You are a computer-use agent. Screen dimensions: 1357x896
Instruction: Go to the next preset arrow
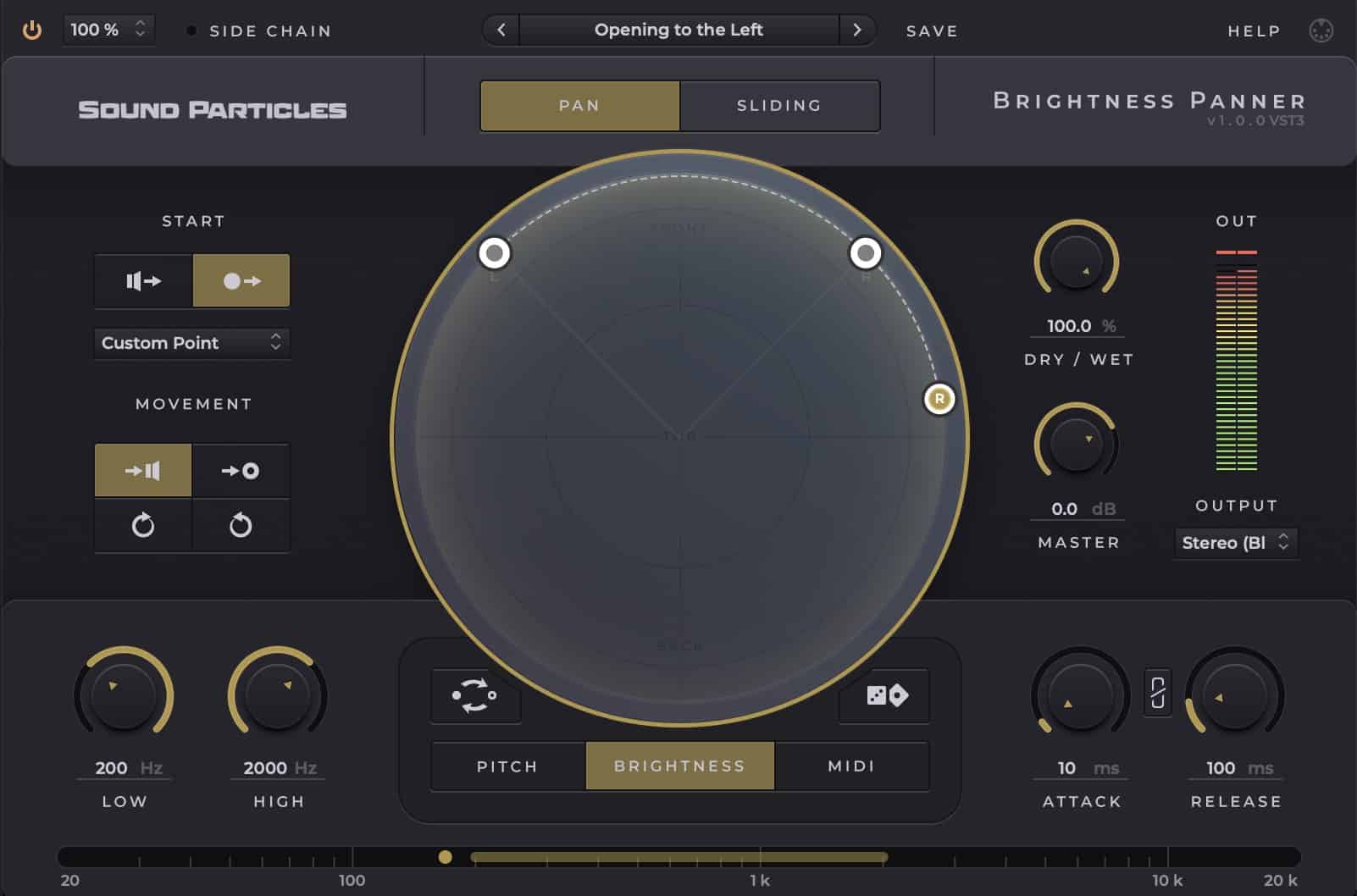pos(857,30)
